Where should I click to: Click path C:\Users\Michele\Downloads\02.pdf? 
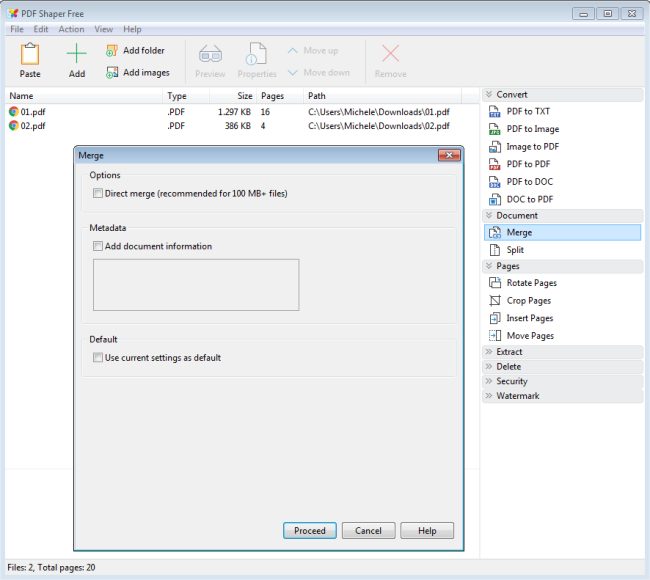tap(379, 126)
